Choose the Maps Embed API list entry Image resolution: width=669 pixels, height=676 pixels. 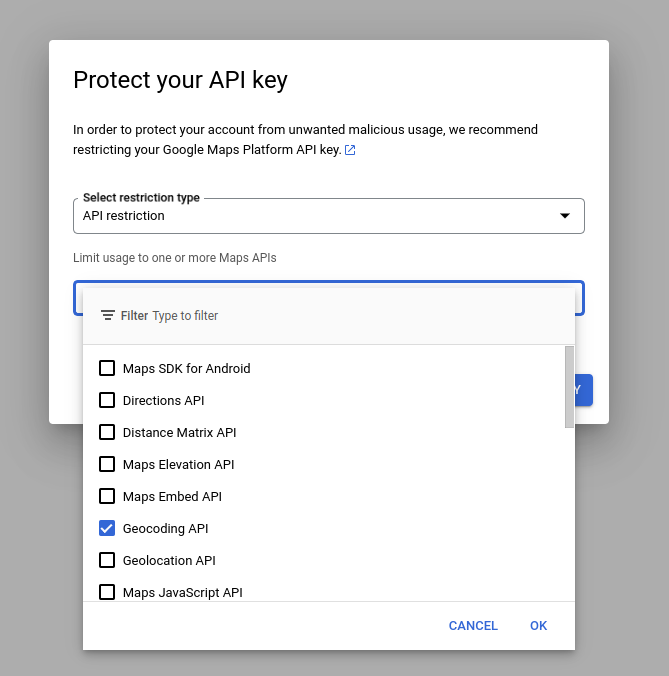(x=172, y=496)
